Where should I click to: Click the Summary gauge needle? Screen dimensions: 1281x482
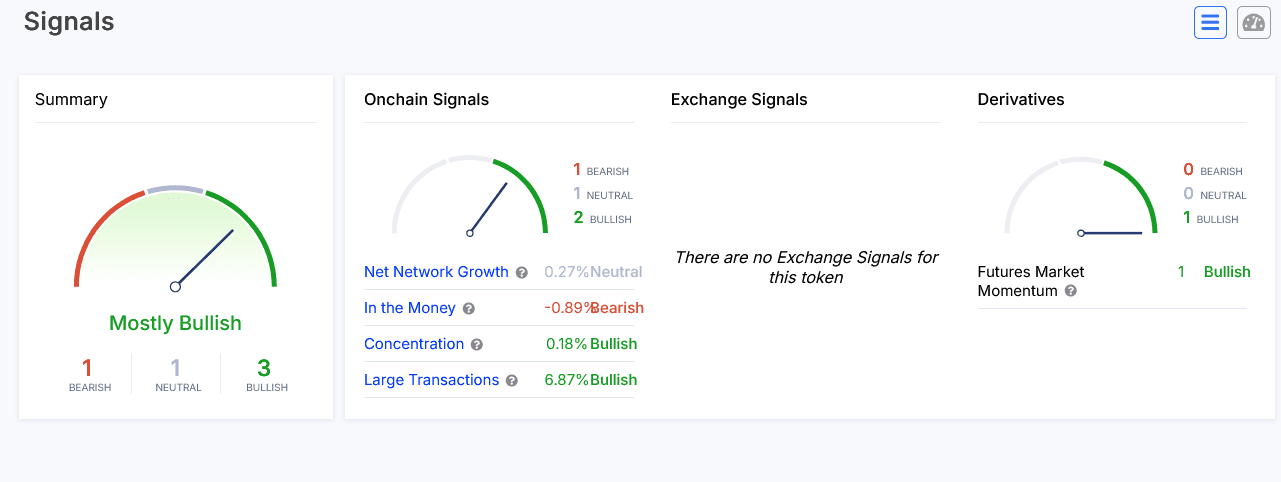point(204,259)
